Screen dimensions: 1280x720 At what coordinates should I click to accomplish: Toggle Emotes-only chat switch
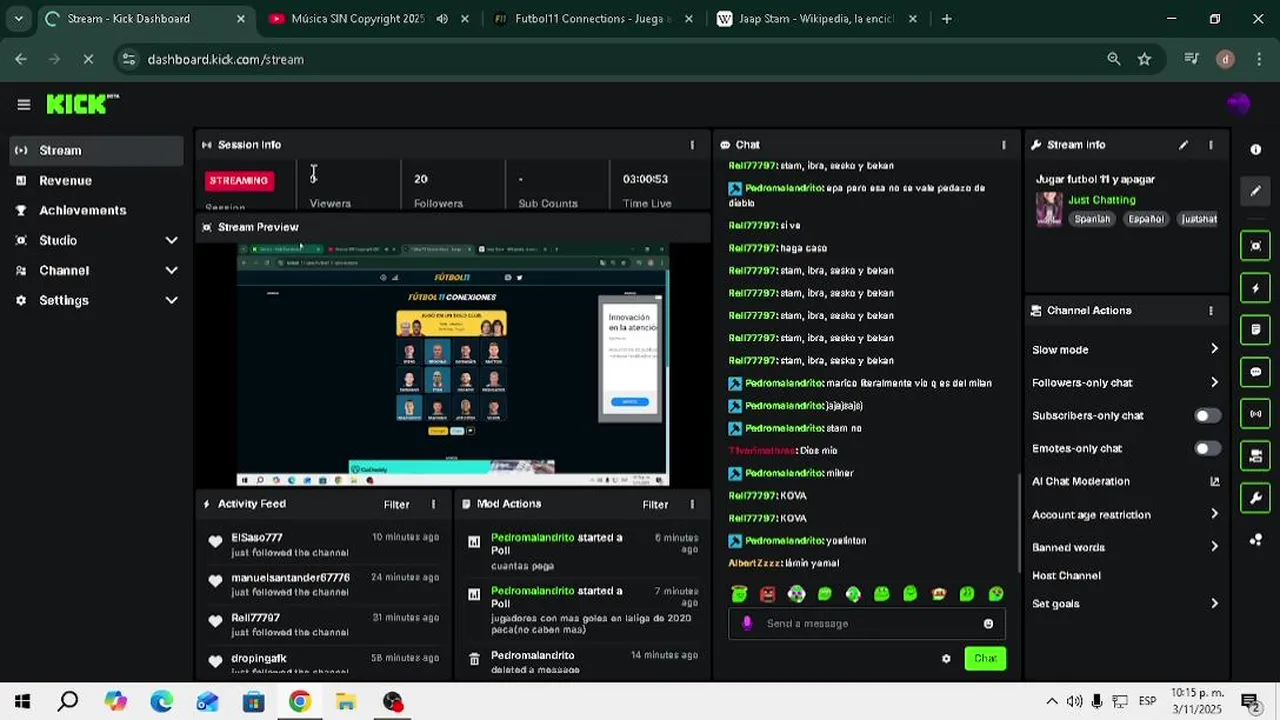[1207, 449]
